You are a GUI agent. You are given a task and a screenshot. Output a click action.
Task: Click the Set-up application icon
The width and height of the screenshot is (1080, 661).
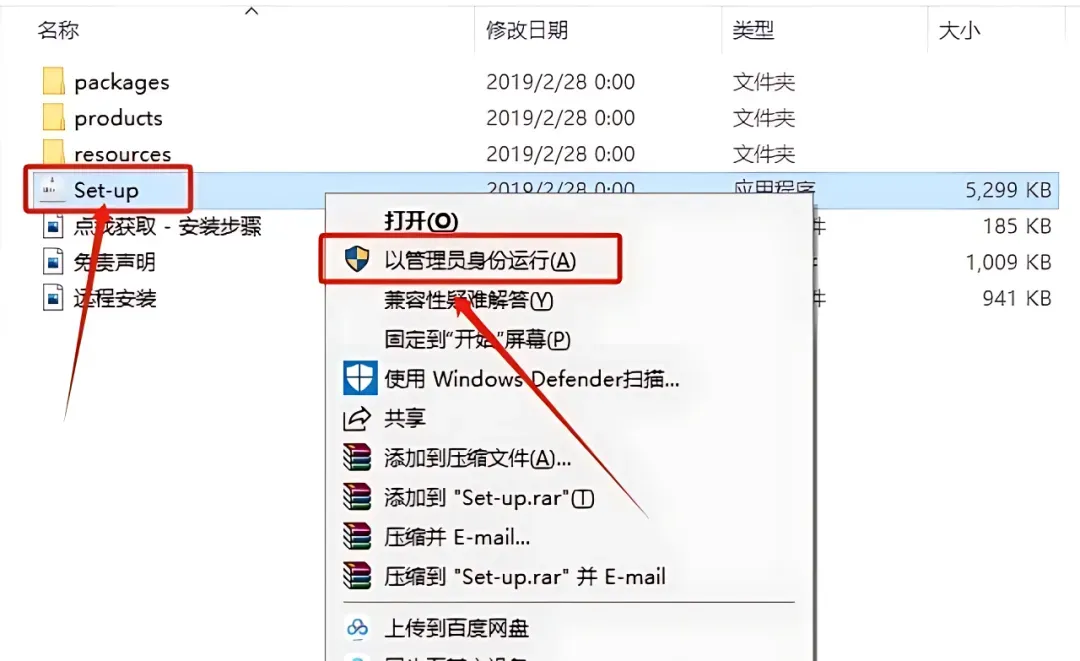51,189
